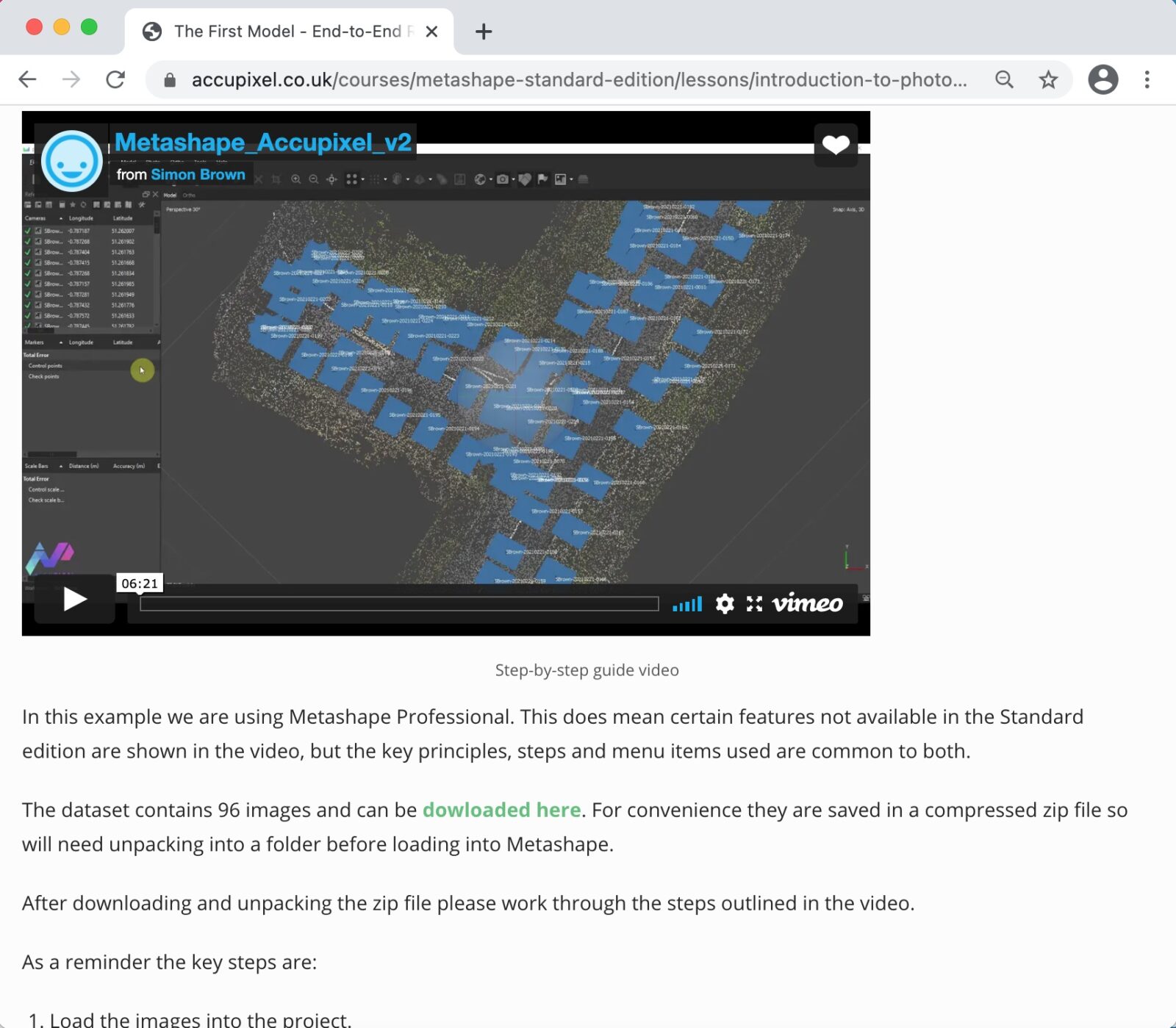
Task: Click the globe icon in the Metashape toolbar
Action: tap(479, 179)
